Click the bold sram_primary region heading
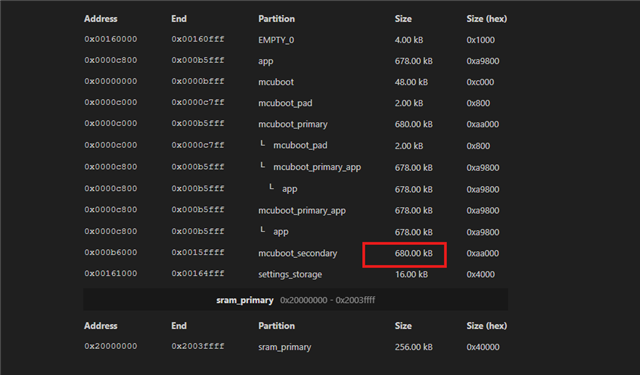 244,300
